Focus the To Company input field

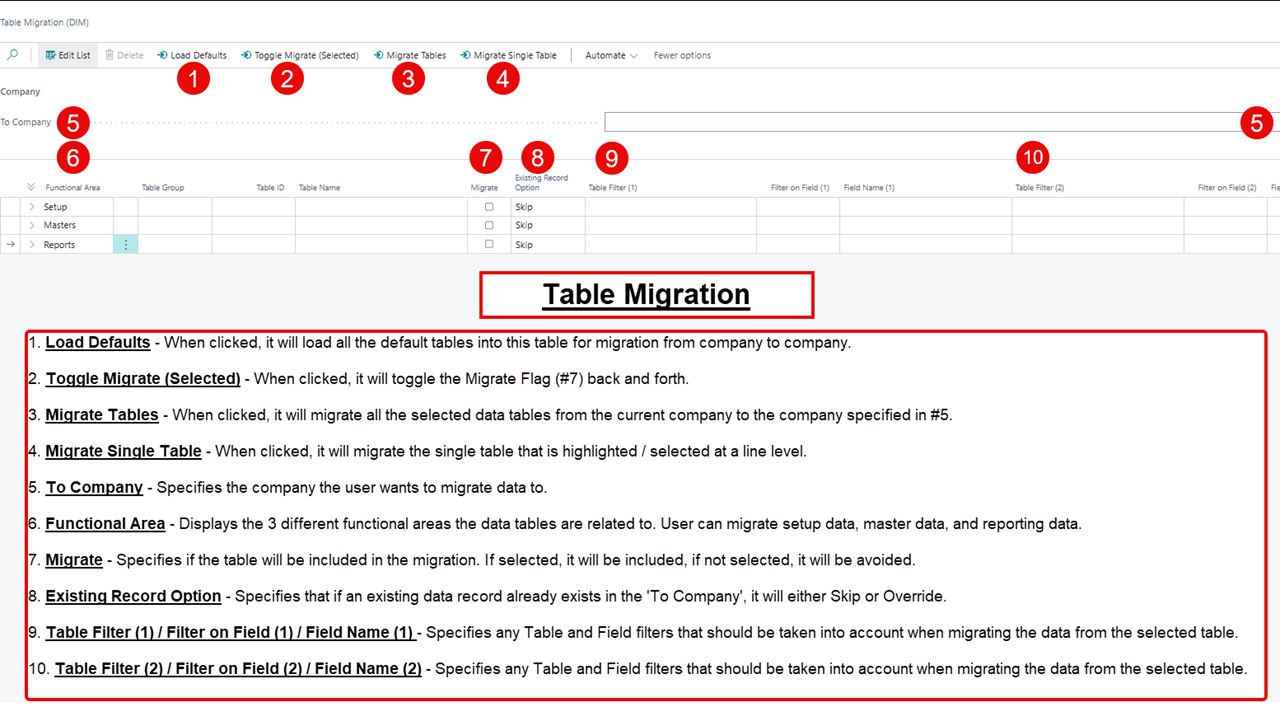pos(942,122)
